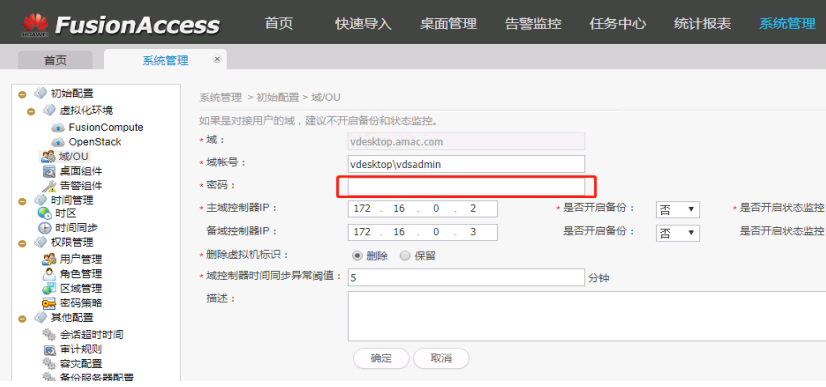The height and width of the screenshot is (387, 826).
Task: Open 统计报表 in the top navigation
Action: [x=703, y=24]
